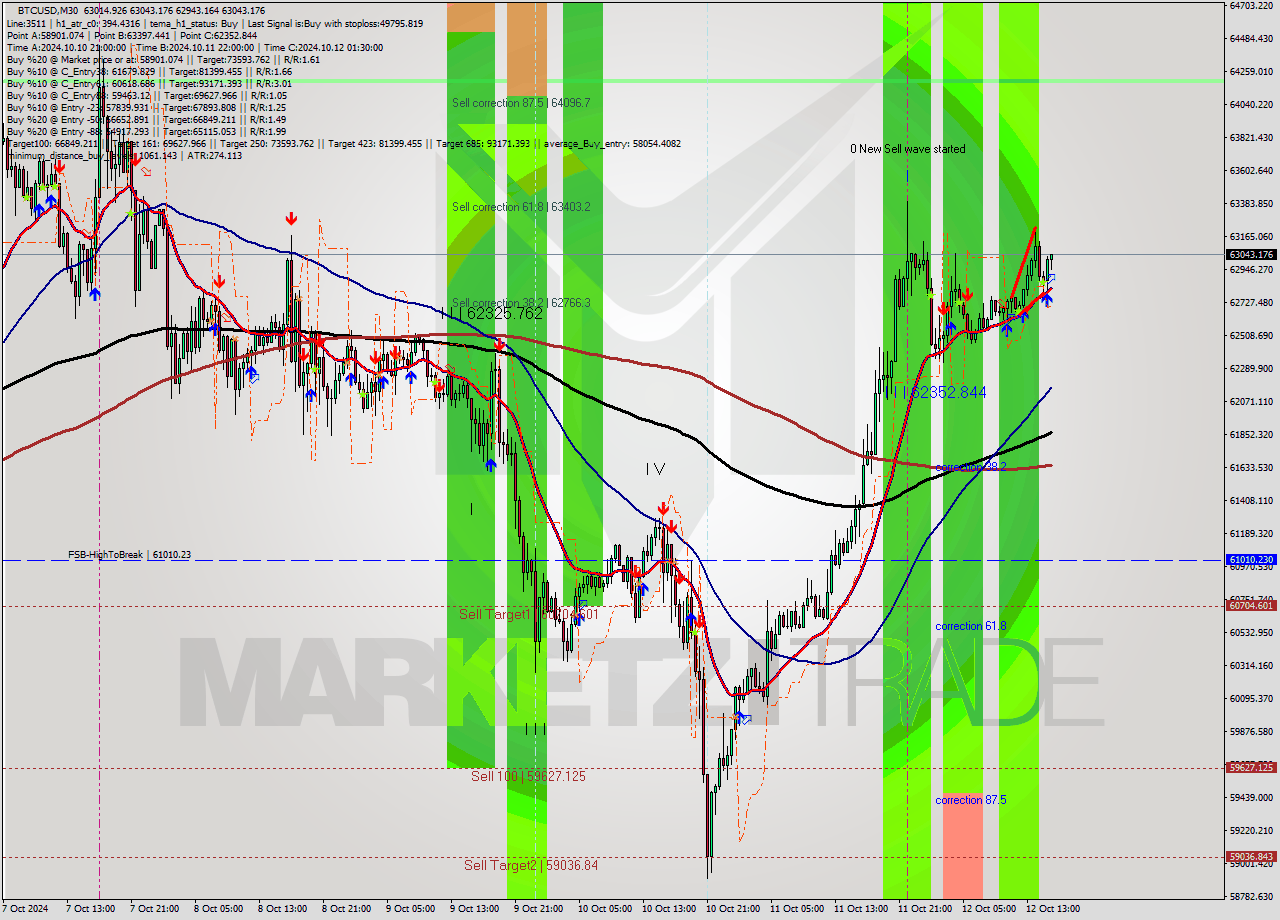Click the red 59627.125 price axis tag
Image resolution: width=1280 pixels, height=920 pixels.
pyautogui.click(x=1251, y=768)
